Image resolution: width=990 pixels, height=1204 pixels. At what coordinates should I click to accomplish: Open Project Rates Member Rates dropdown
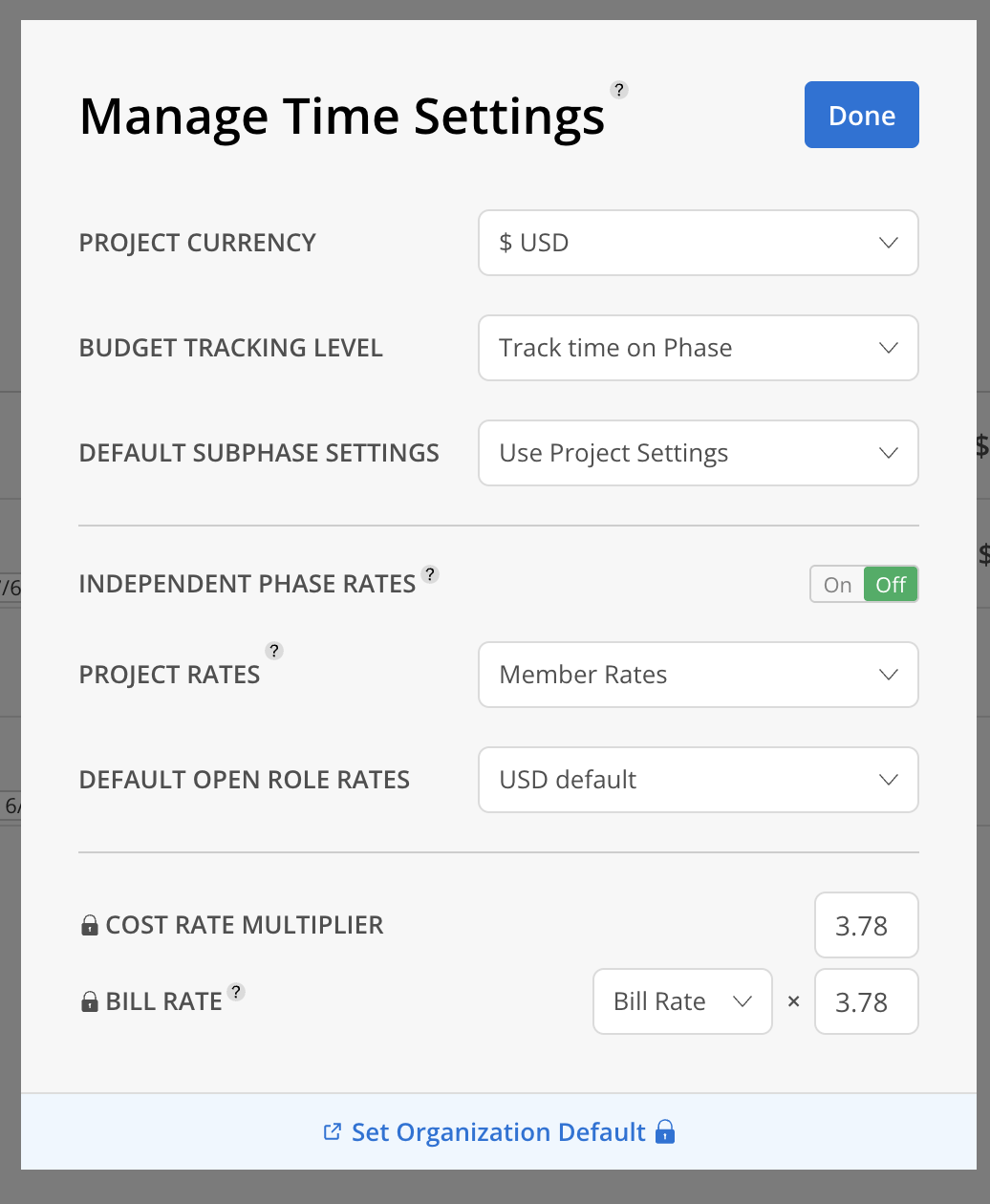coord(699,675)
